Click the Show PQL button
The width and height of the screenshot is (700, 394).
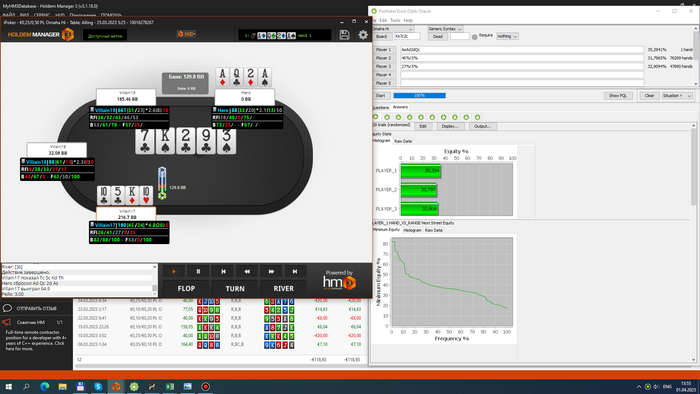[x=618, y=95]
